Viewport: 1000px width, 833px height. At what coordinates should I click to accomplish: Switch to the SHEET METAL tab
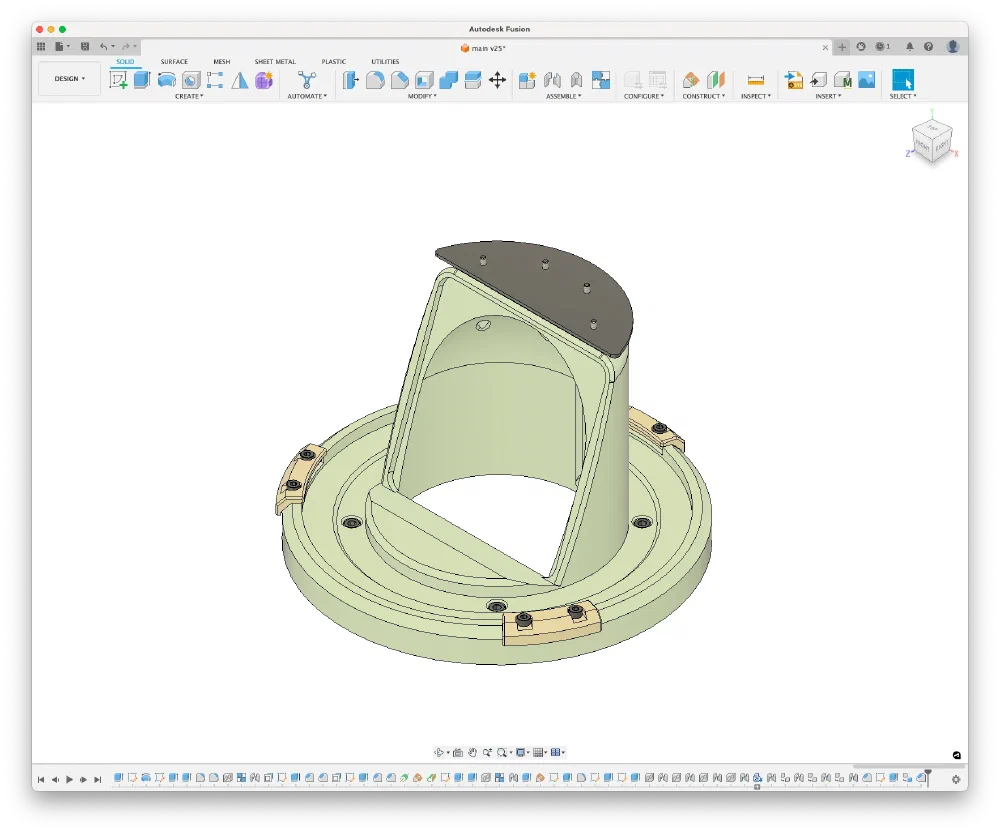275,62
